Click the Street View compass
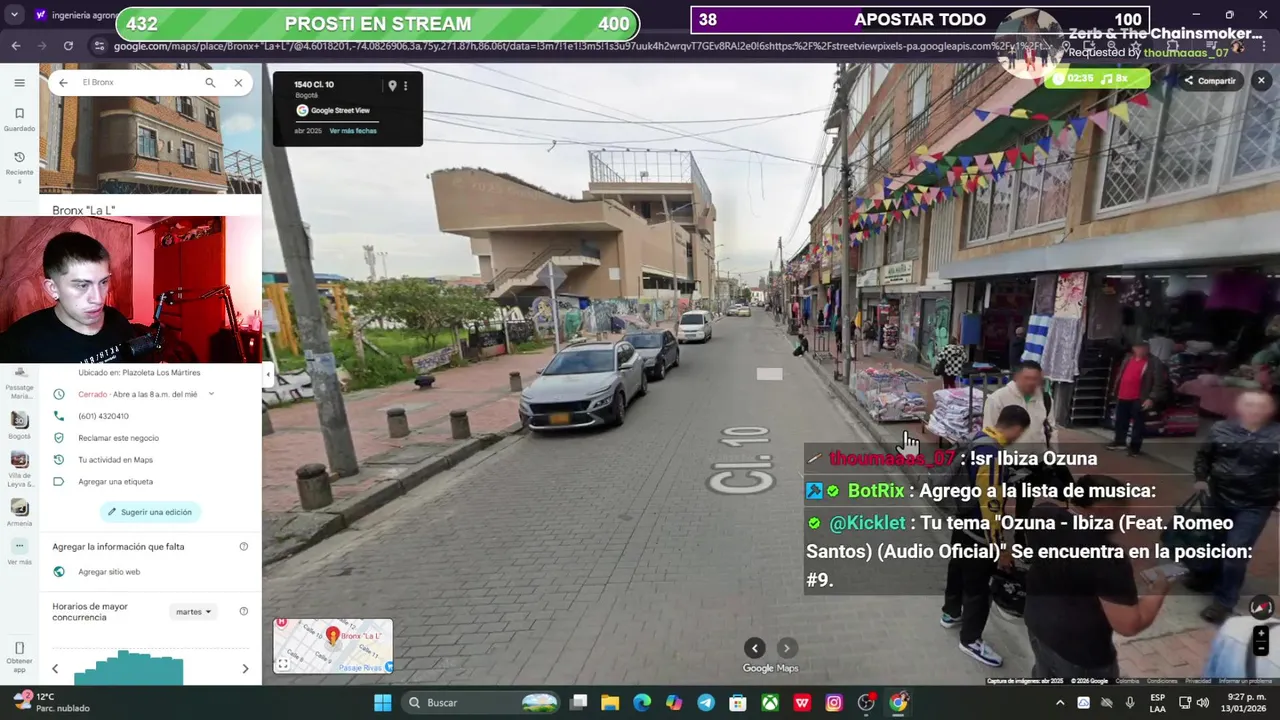Screen dimensions: 1280x720 coord(1260,607)
